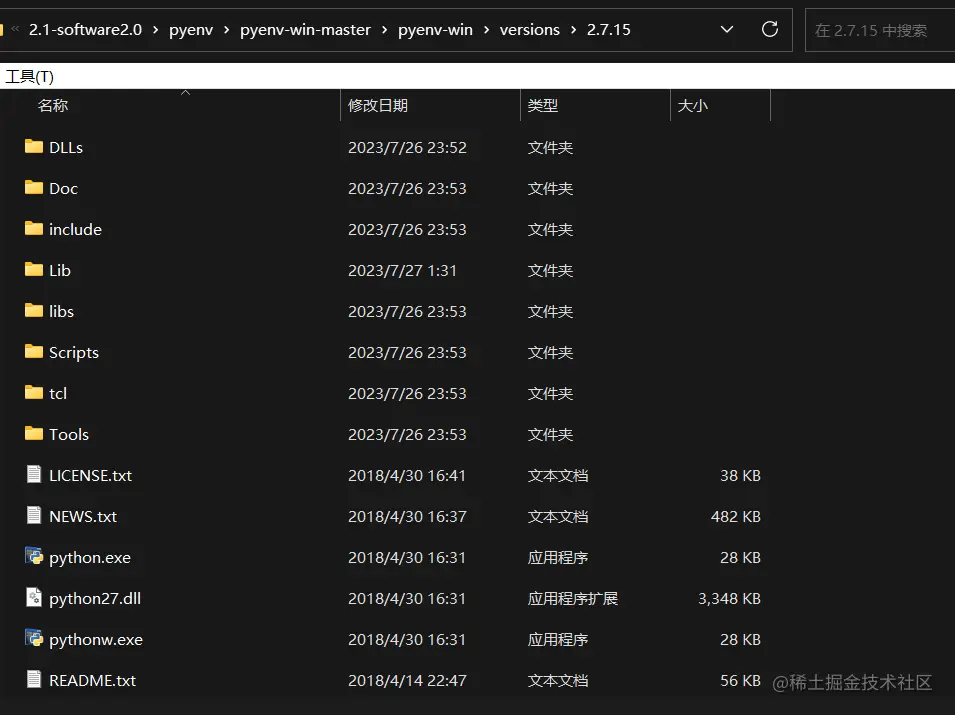Select the NEWS.txt file name

tap(83, 516)
